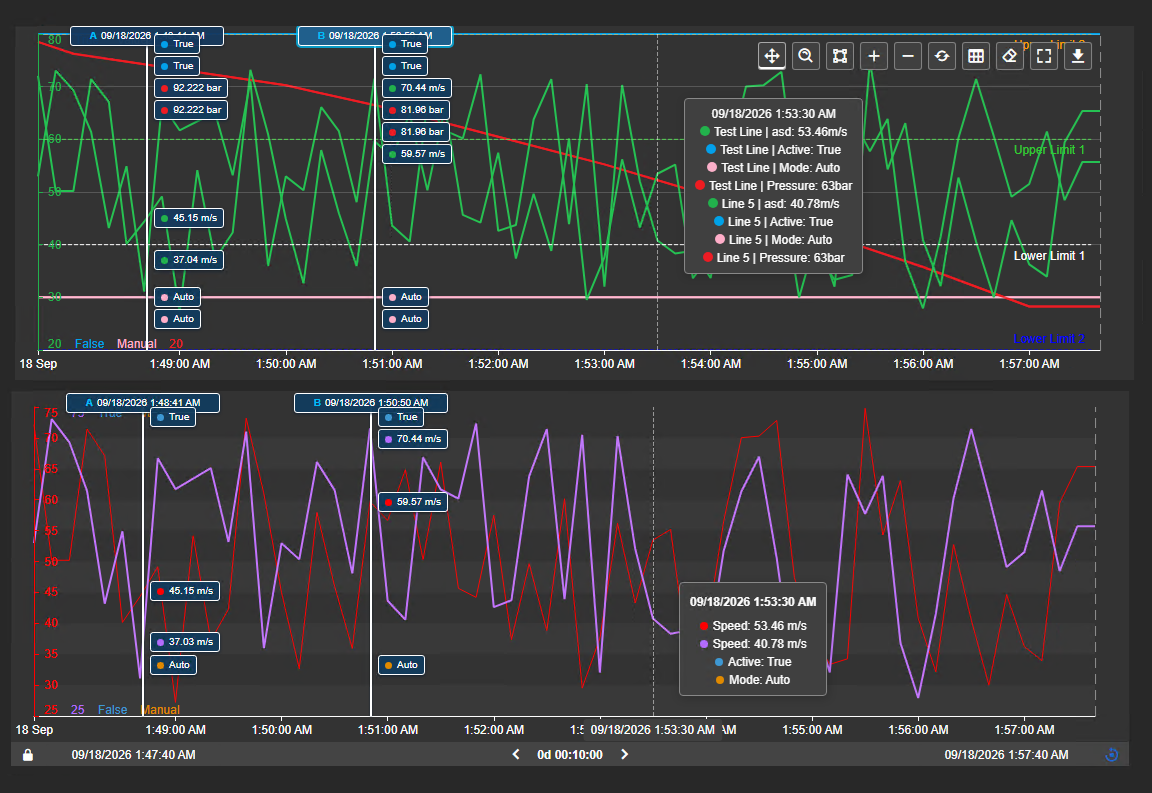
Task: Click 70.44 m/s tag in top chart
Action: [x=417, y=87]
